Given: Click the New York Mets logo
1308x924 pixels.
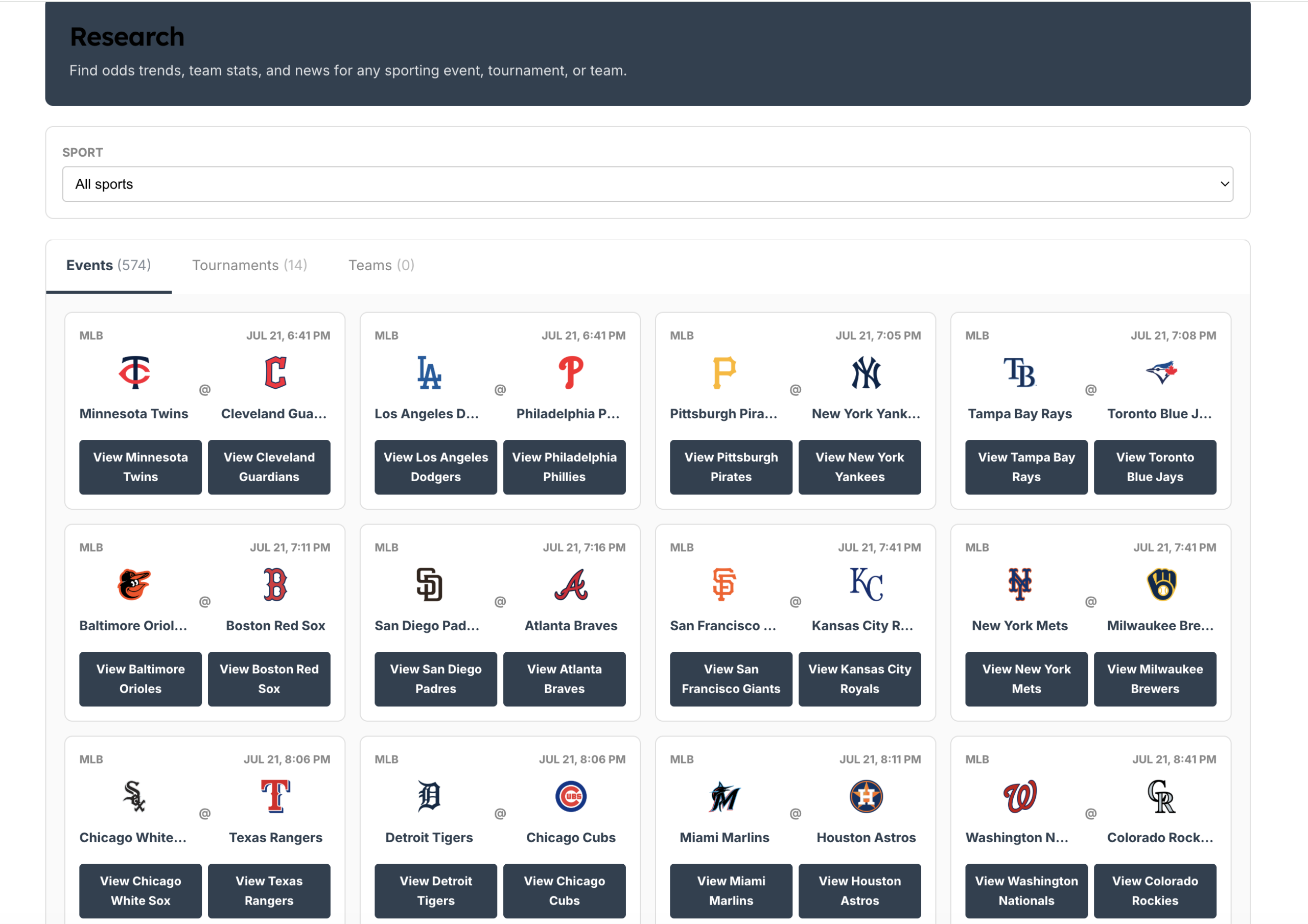Looking at the screenshot, I should [1020, 584].
